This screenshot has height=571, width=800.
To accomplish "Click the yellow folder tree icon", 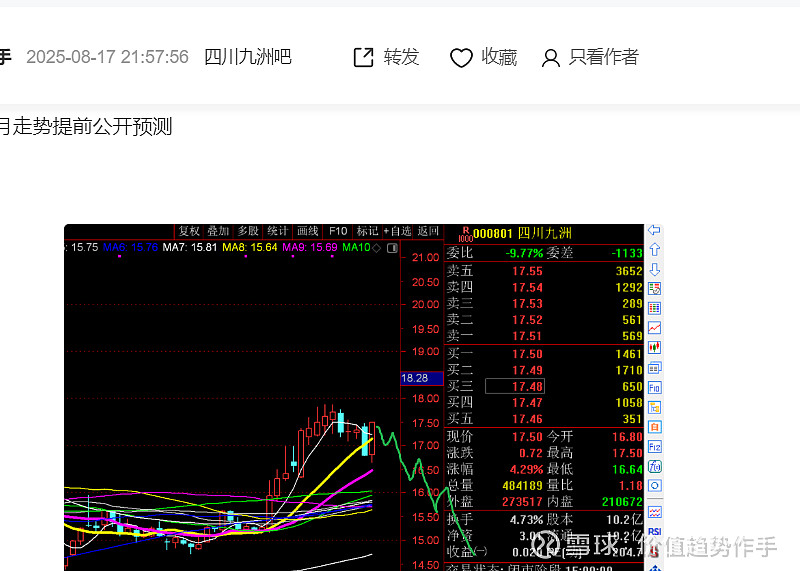I will pyautogui.click(x=655, y=407).
